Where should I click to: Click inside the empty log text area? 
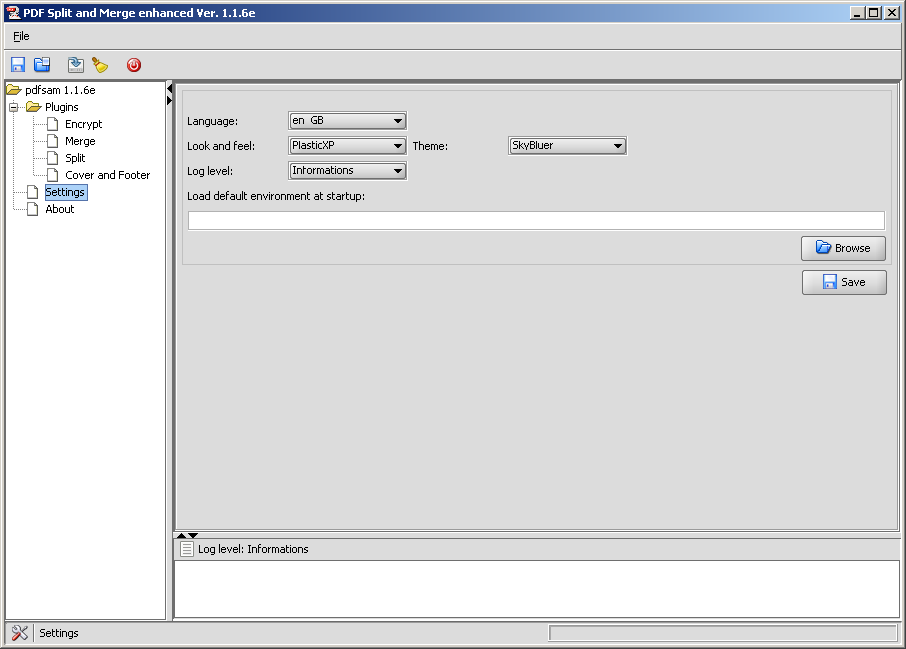pyautogui.click(x=537, y=589)
